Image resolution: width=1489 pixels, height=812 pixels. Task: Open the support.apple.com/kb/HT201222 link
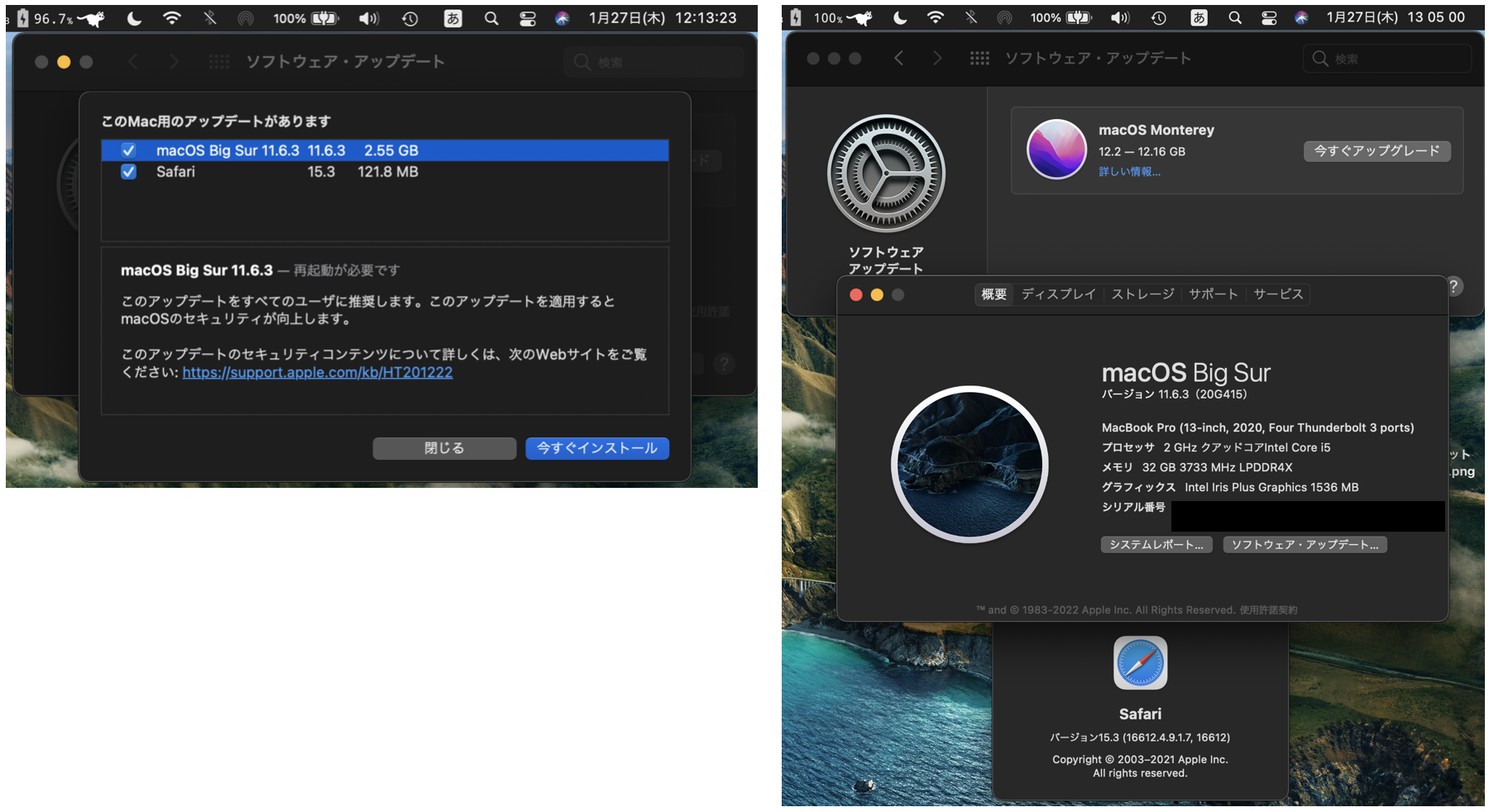click(x=318, y=372)
